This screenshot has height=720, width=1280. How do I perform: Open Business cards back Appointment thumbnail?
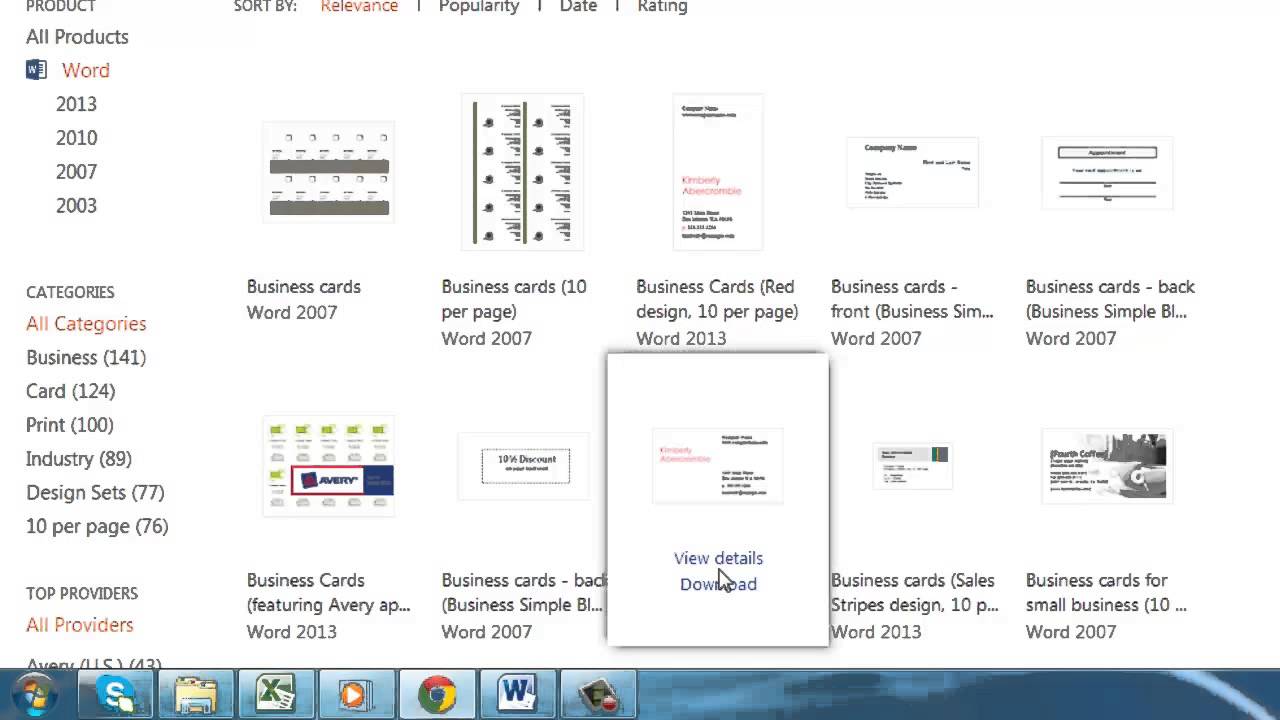pyautogui.click(x=1107, y=172)
